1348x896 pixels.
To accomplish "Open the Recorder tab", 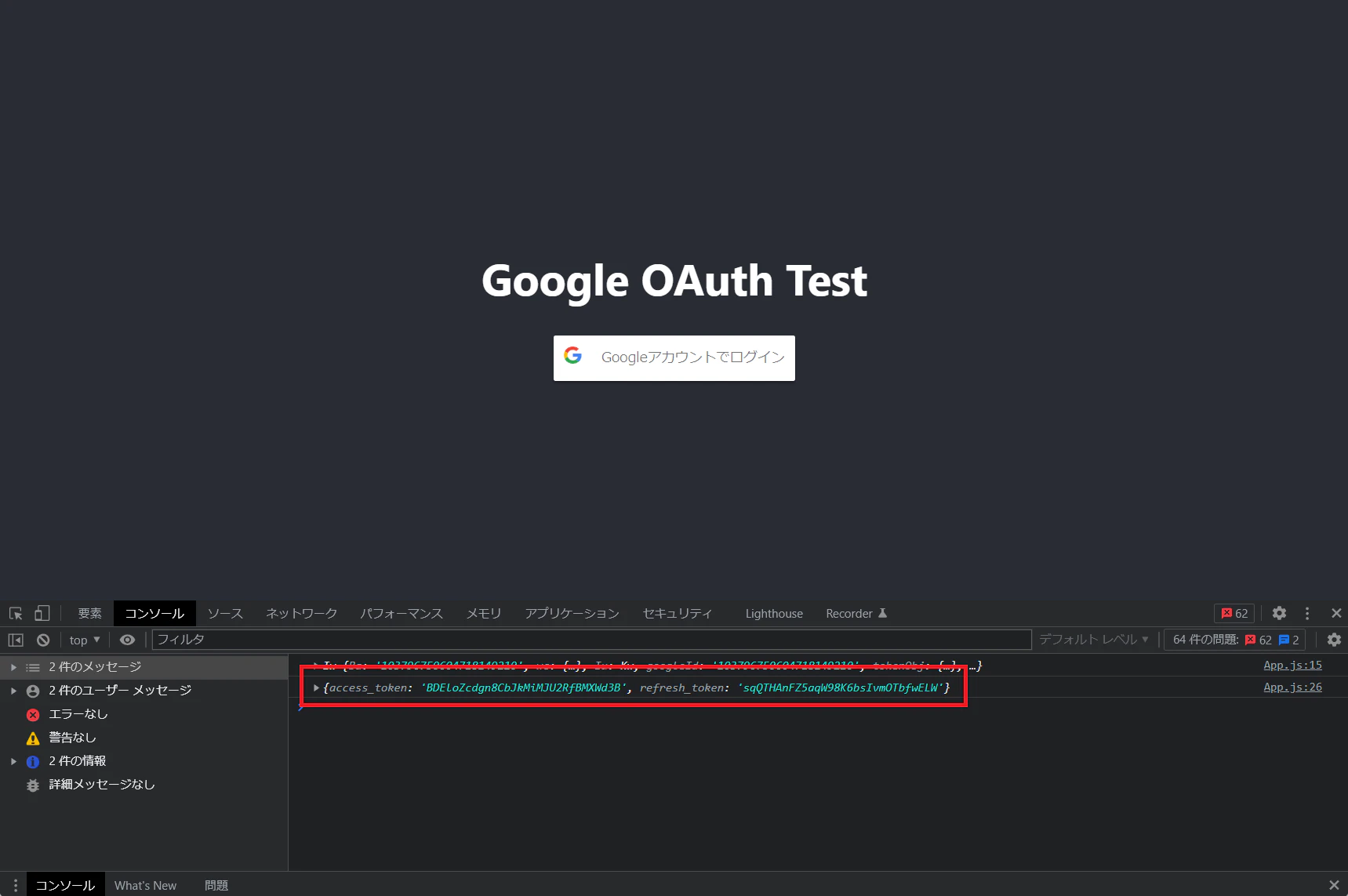I will (856, 613).
